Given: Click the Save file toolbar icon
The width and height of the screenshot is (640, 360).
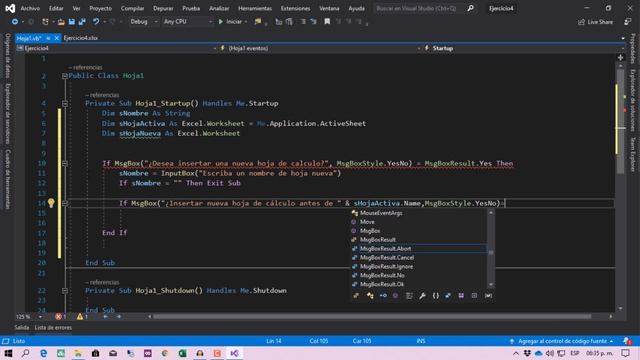Looking at the screenshot, I should tap(71, 22).
